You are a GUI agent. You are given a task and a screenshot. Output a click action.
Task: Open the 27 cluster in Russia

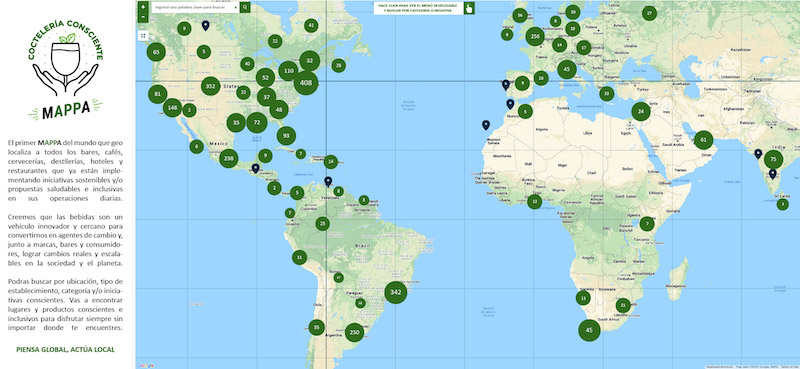[649, 13]
